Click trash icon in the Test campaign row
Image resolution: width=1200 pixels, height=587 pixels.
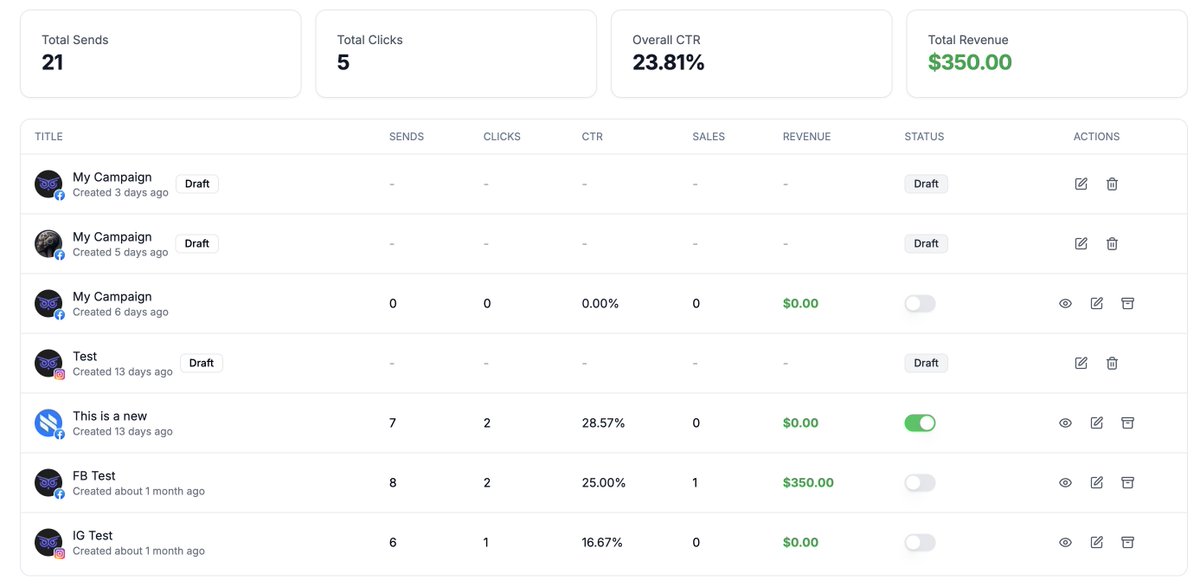pos(1112,363)
